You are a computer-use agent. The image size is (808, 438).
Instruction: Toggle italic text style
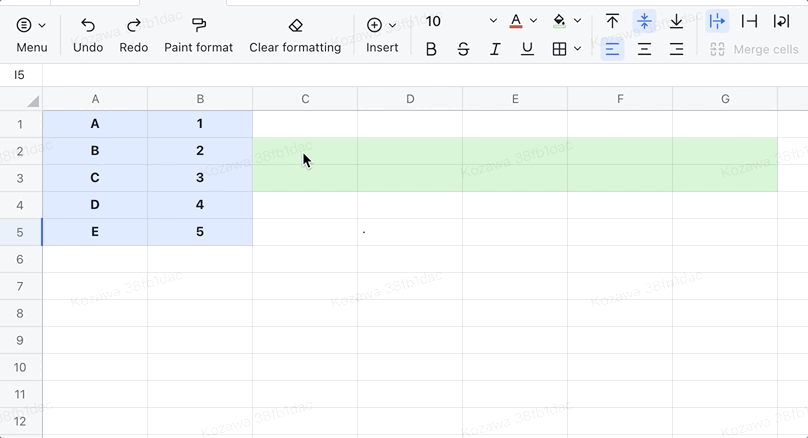pos(495,49)
